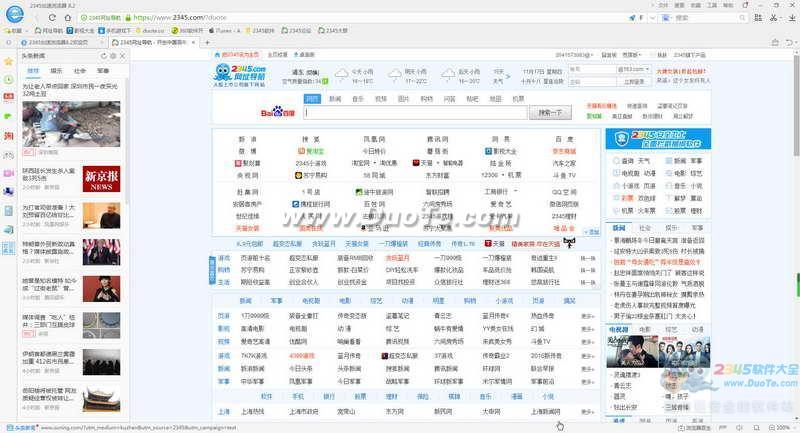
Task: Open the user account dropdown in page header
Action: coord(574,55)
